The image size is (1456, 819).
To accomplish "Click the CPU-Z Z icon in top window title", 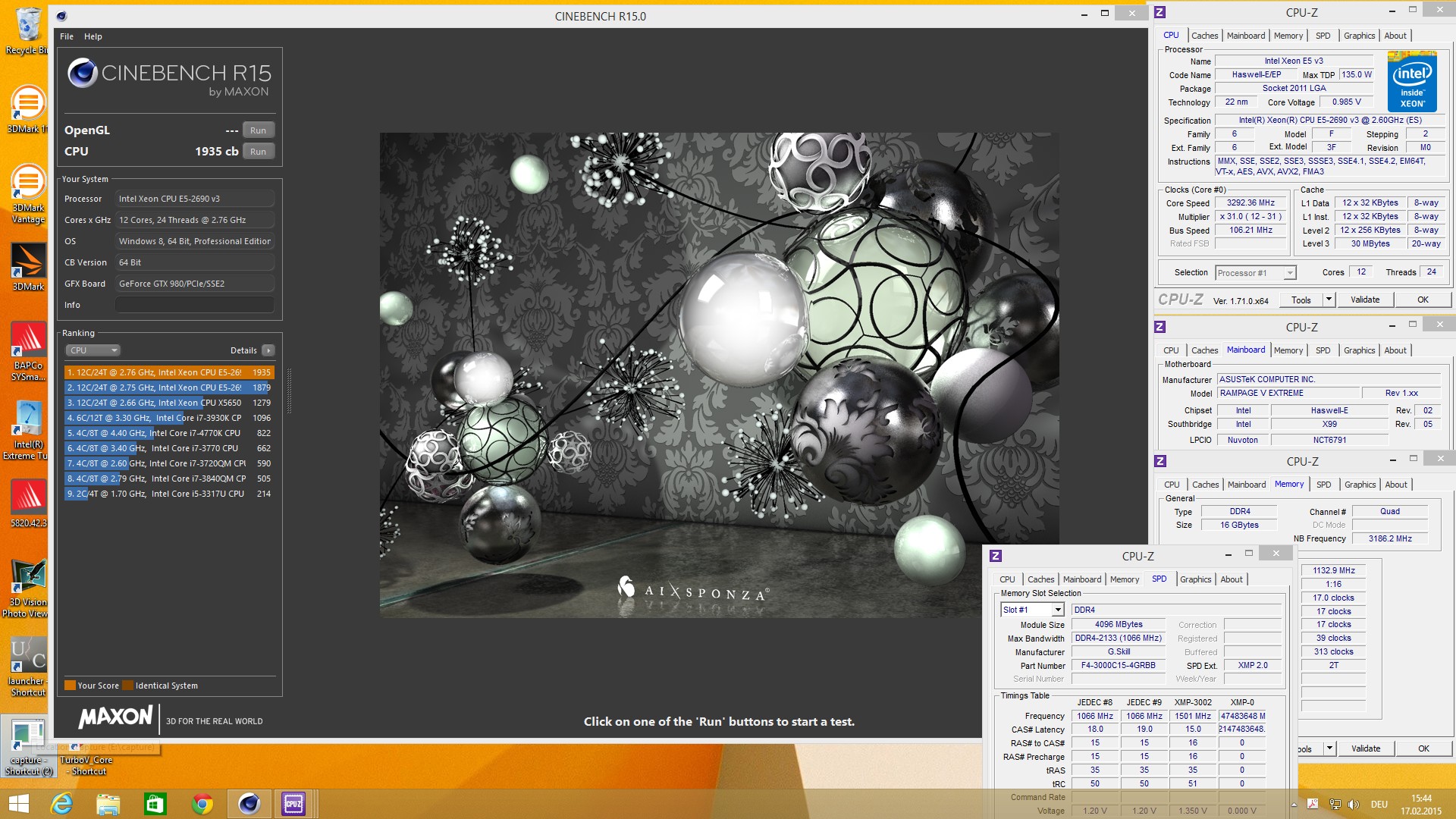I will point(1159,12).
